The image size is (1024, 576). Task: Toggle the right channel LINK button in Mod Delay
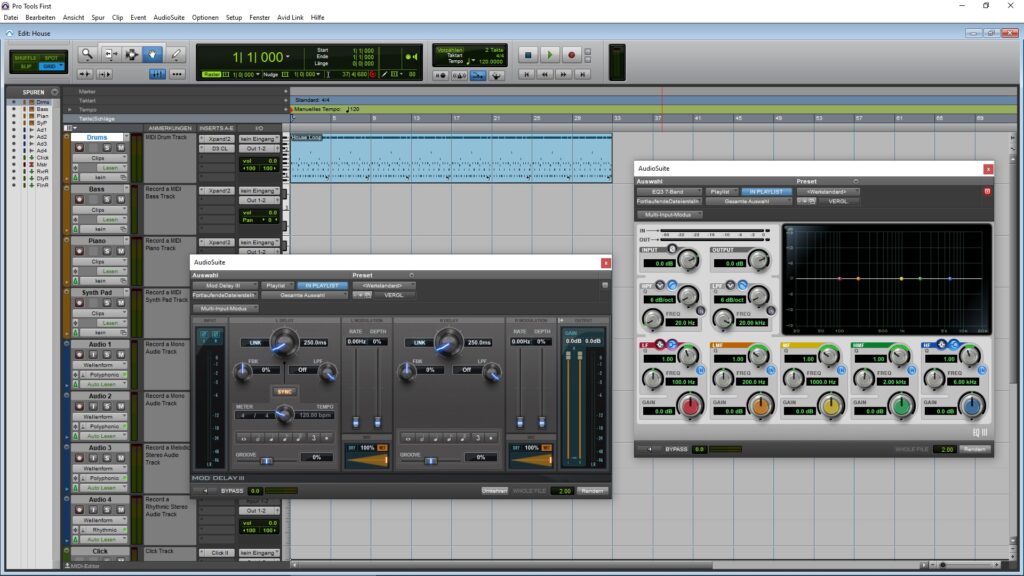click(x=419, y=343)
